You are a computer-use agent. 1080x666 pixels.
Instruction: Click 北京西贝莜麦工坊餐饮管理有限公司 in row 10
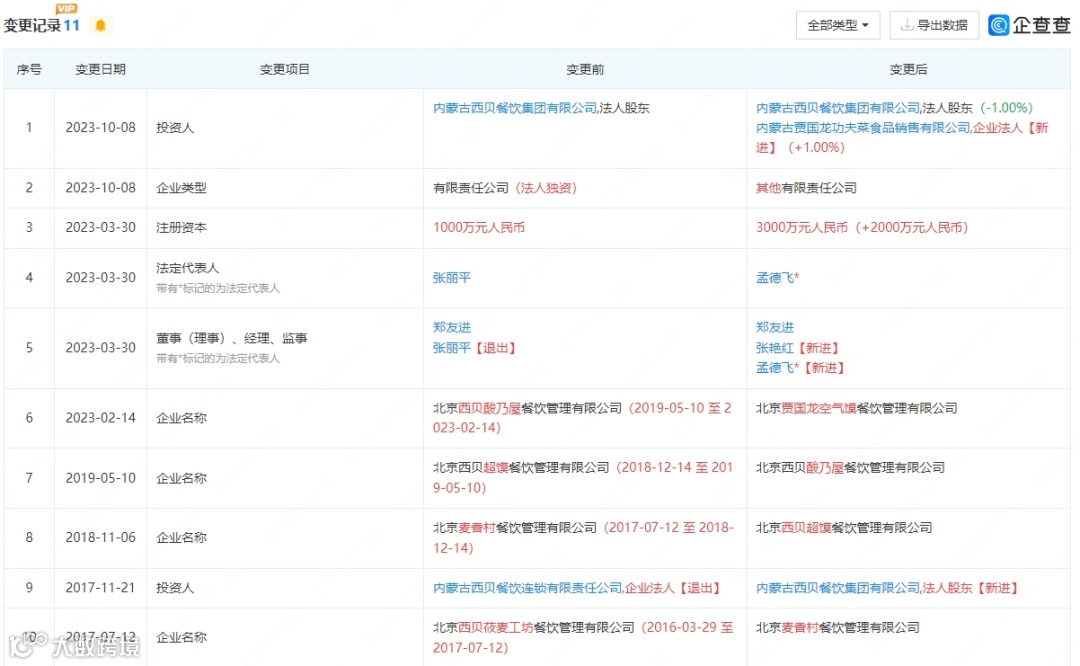click(x=533, y=628)
